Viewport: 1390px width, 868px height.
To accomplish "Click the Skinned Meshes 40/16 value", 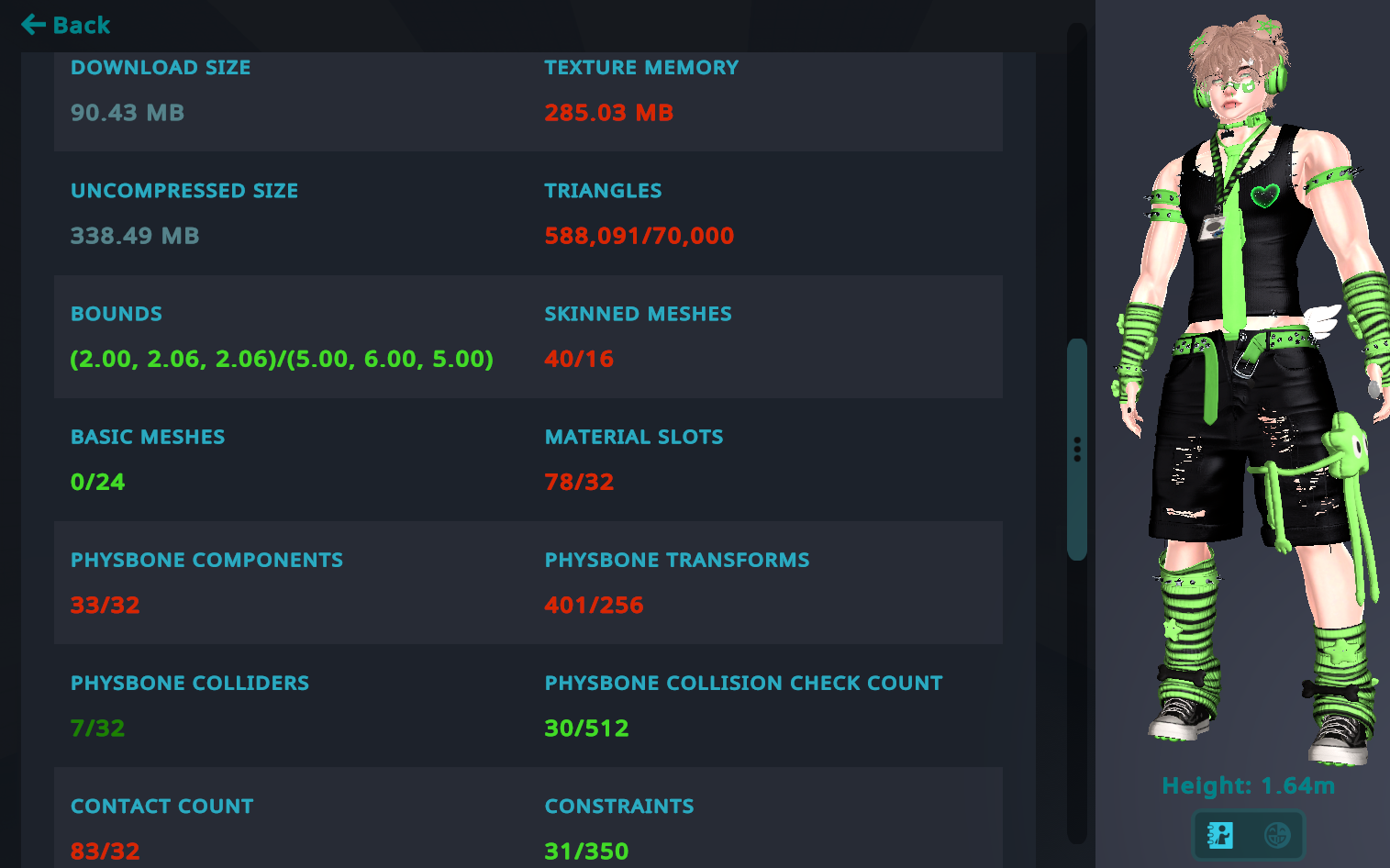I will click(x=579, y=359).
